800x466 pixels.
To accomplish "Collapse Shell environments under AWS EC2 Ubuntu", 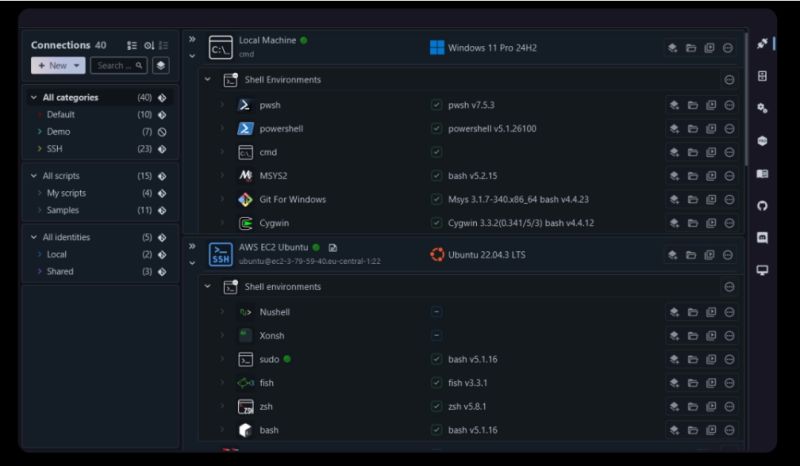I will [208, 286].
